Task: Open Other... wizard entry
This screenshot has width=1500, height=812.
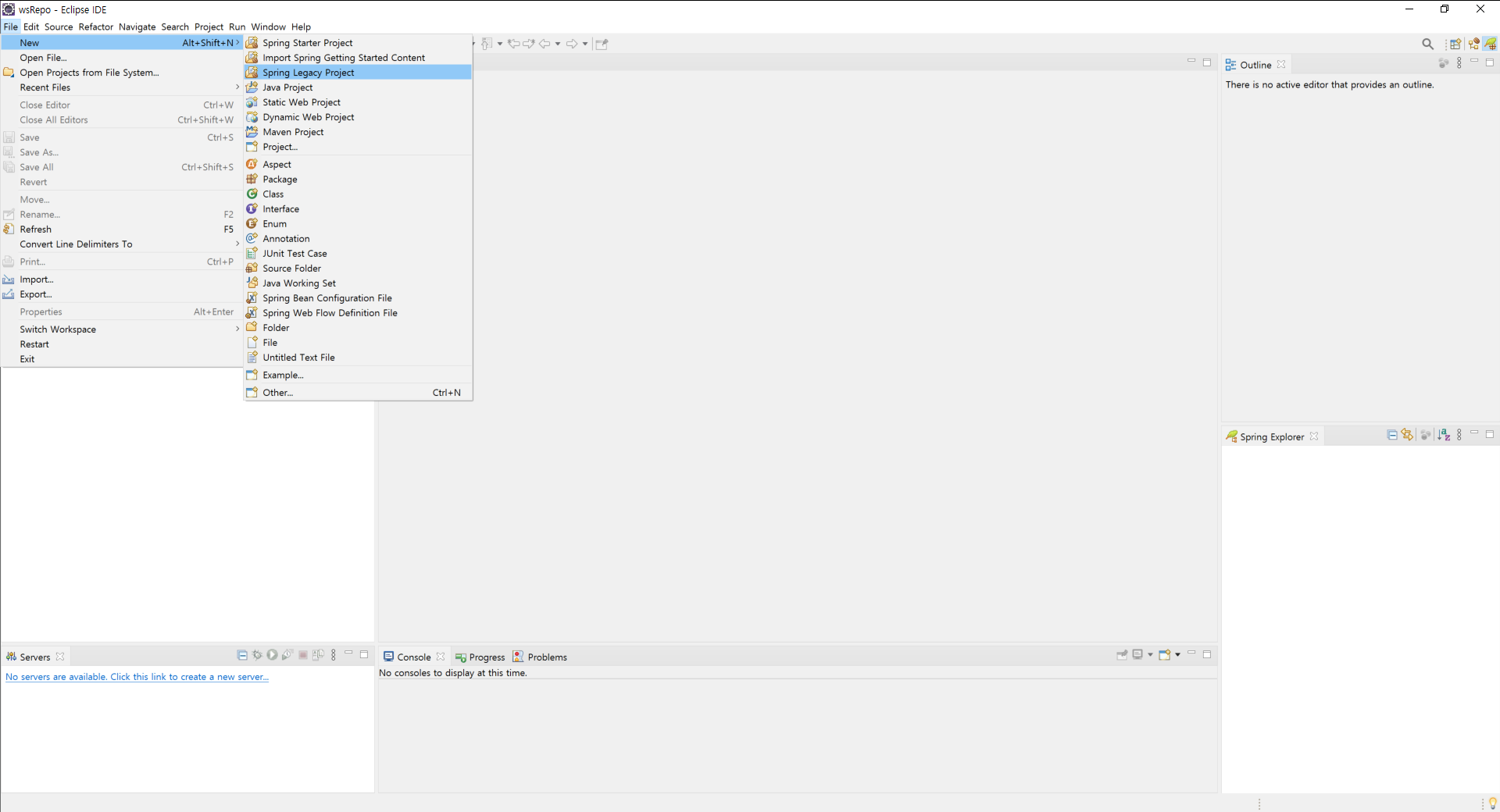Action: (358, 393)
